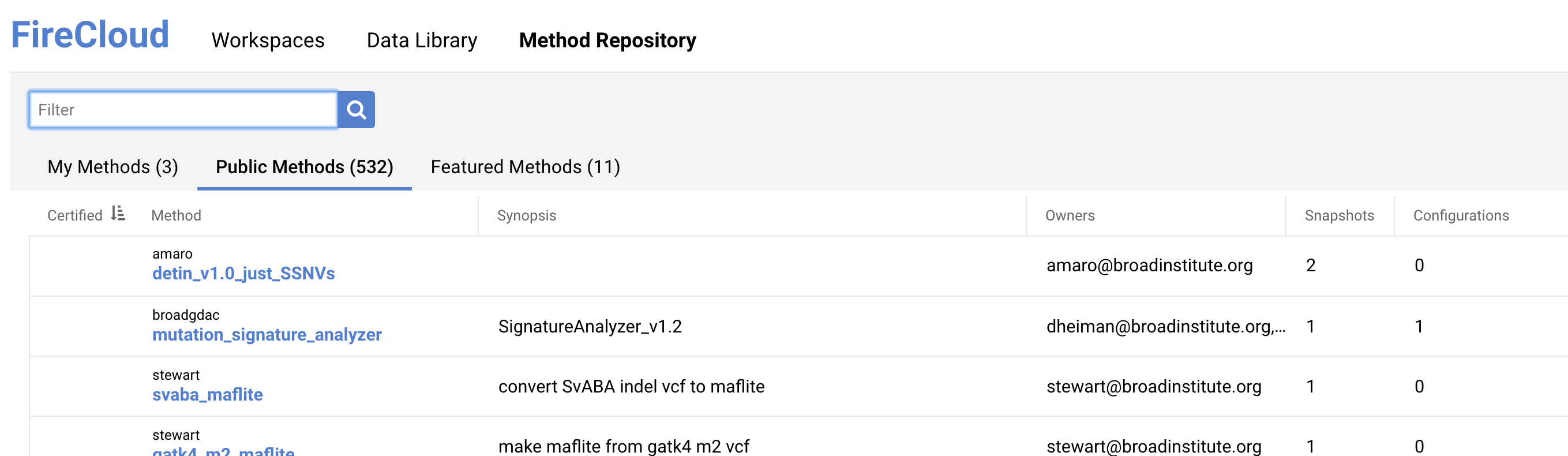Toggle the Certified column sort icon
Viewport: 1568px width, 456px height.
click(118, 214)
